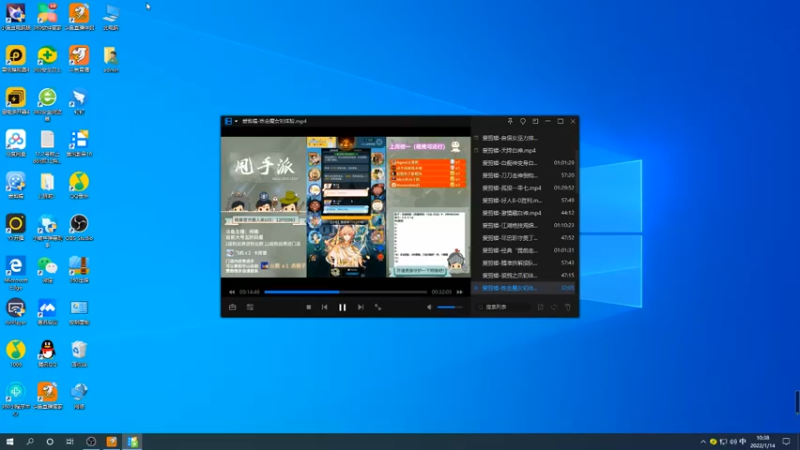Open the Network globe desktop icon

point(79,396)
